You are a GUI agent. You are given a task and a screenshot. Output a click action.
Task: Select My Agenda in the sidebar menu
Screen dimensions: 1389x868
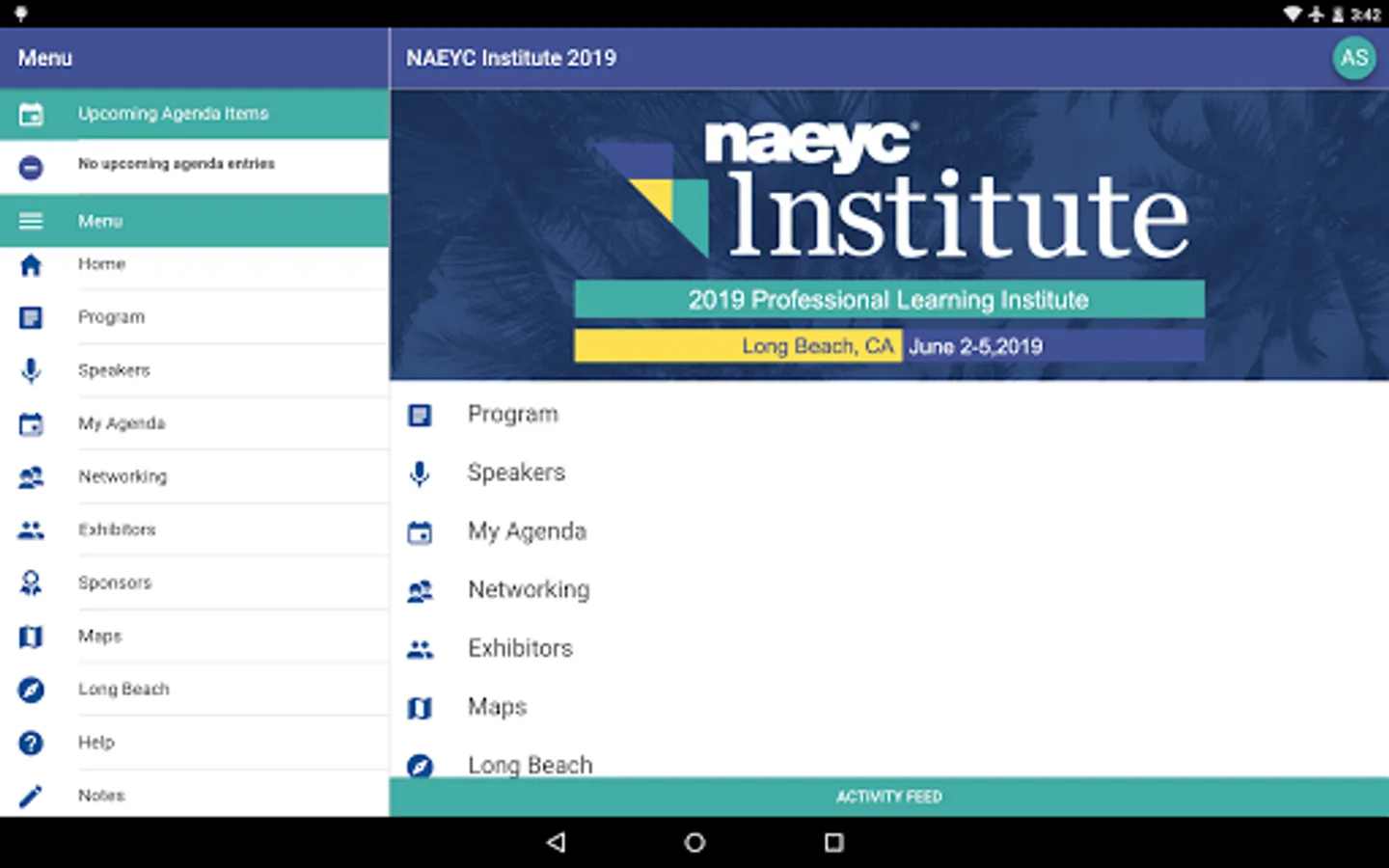(x=194, y=423)
